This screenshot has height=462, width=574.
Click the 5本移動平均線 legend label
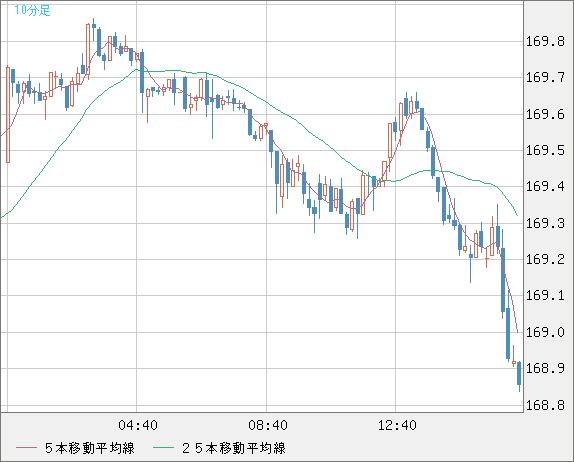90,448
